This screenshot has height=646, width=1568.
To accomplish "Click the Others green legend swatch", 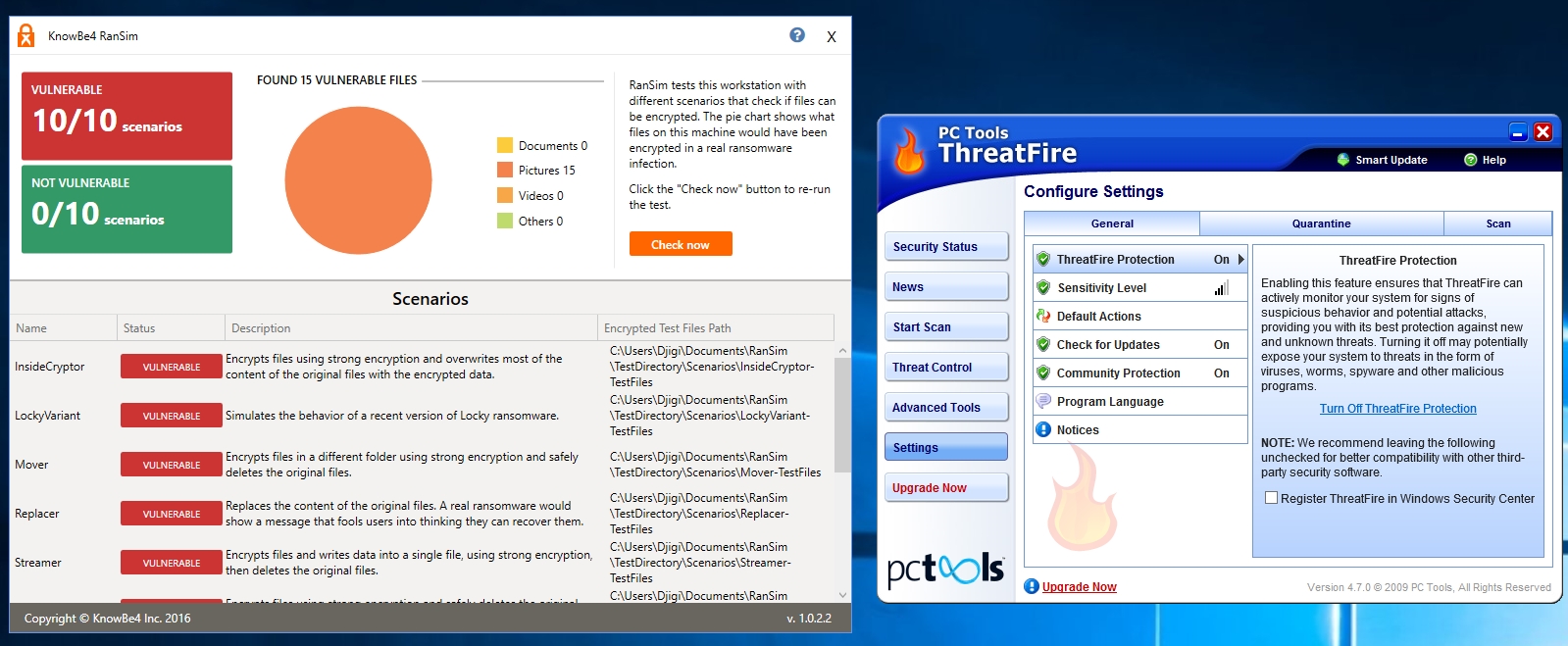I will click(505, 221).
